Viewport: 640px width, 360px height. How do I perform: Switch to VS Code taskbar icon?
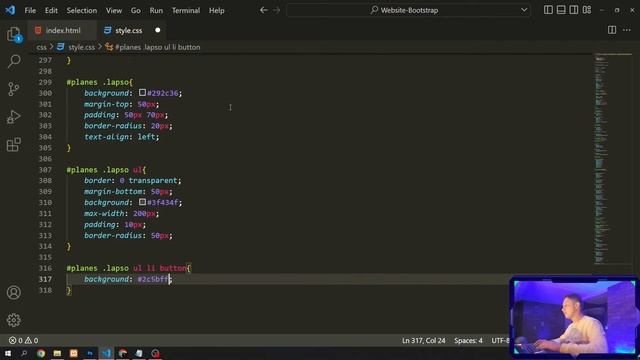click(107, 353)
